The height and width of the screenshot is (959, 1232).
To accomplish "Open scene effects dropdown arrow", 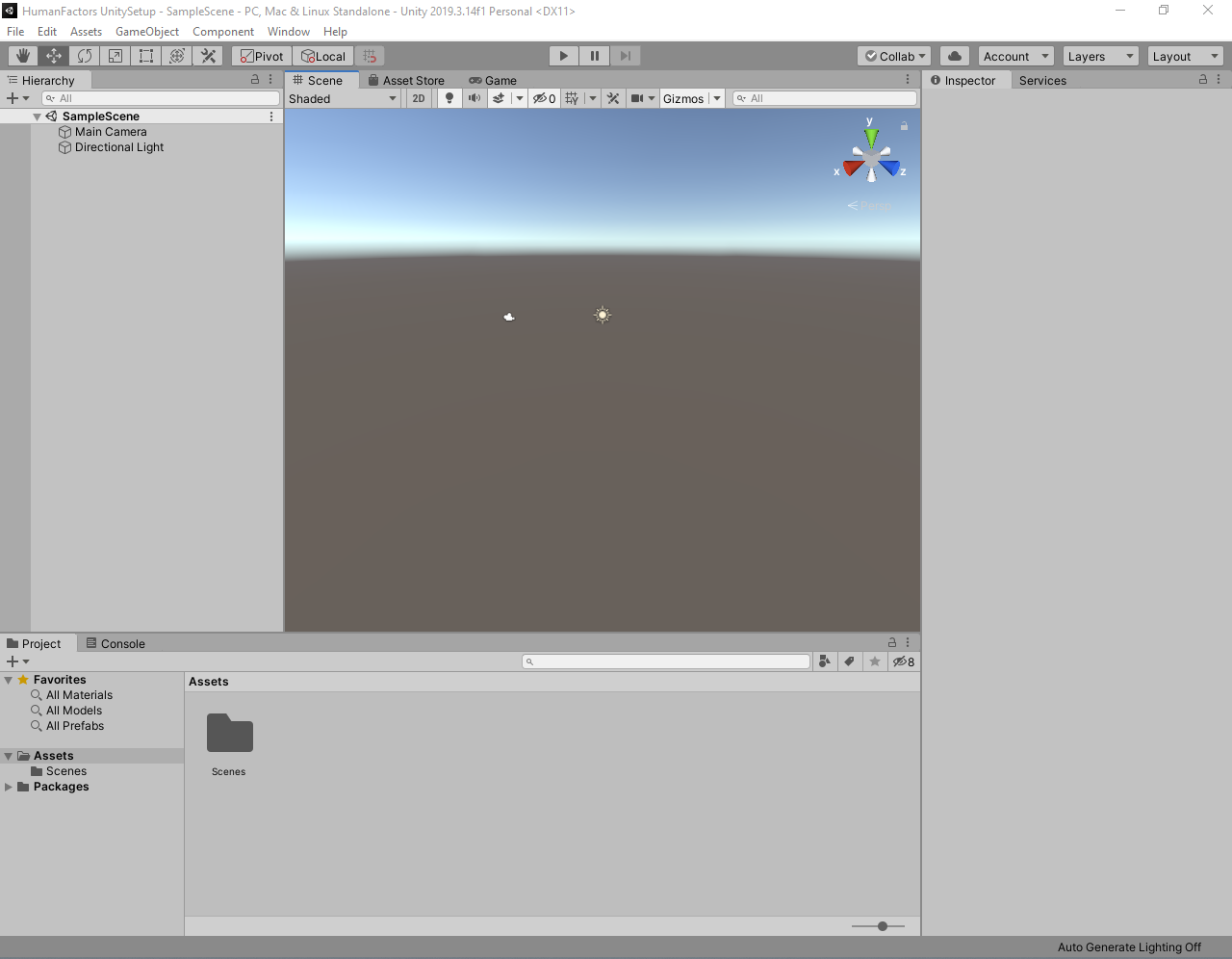I will (x=520, y=98).
